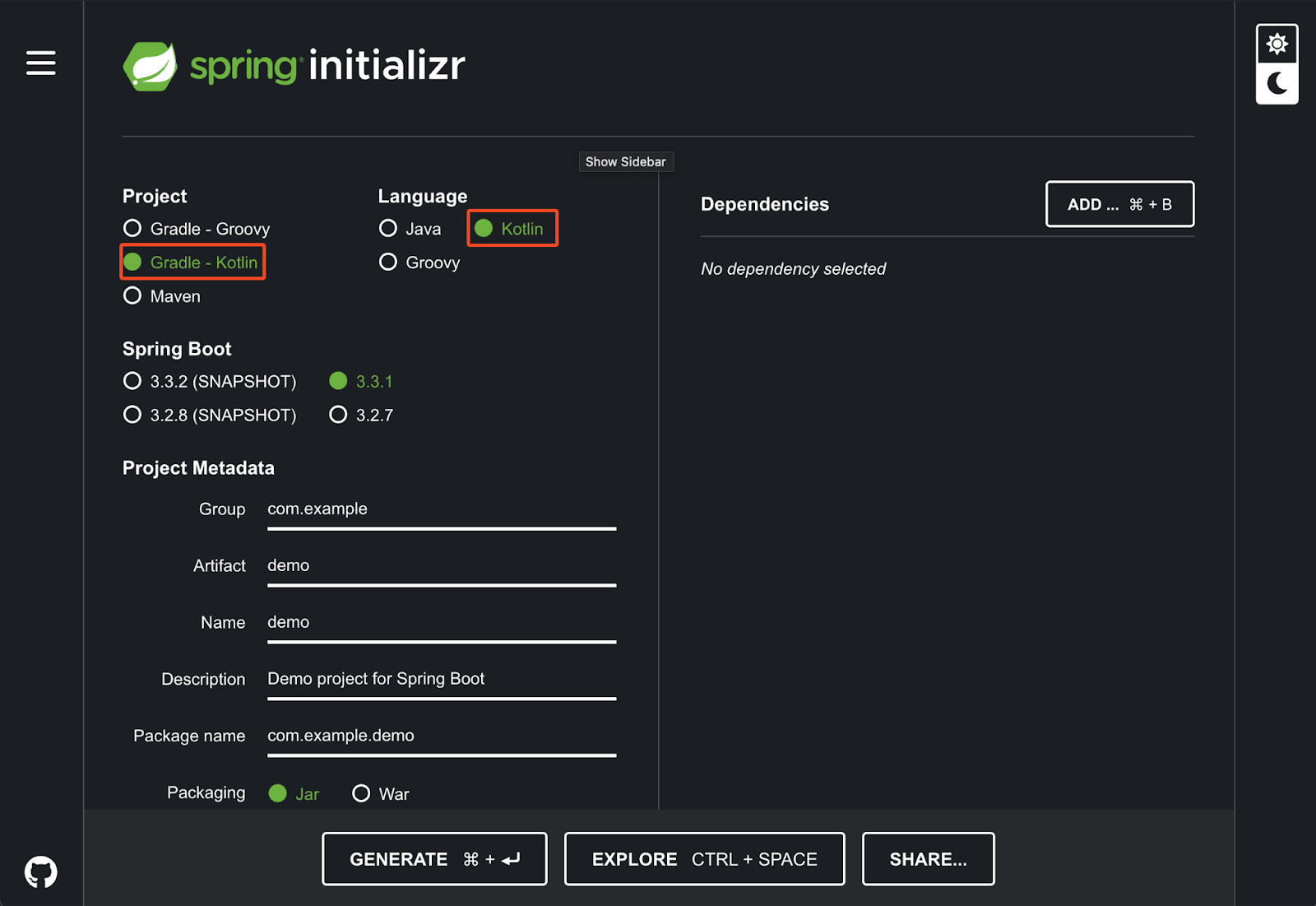This screenshot has height=906, width=1316.
Task: Click the SHARE... button
Action: click(x=929, y=859)
